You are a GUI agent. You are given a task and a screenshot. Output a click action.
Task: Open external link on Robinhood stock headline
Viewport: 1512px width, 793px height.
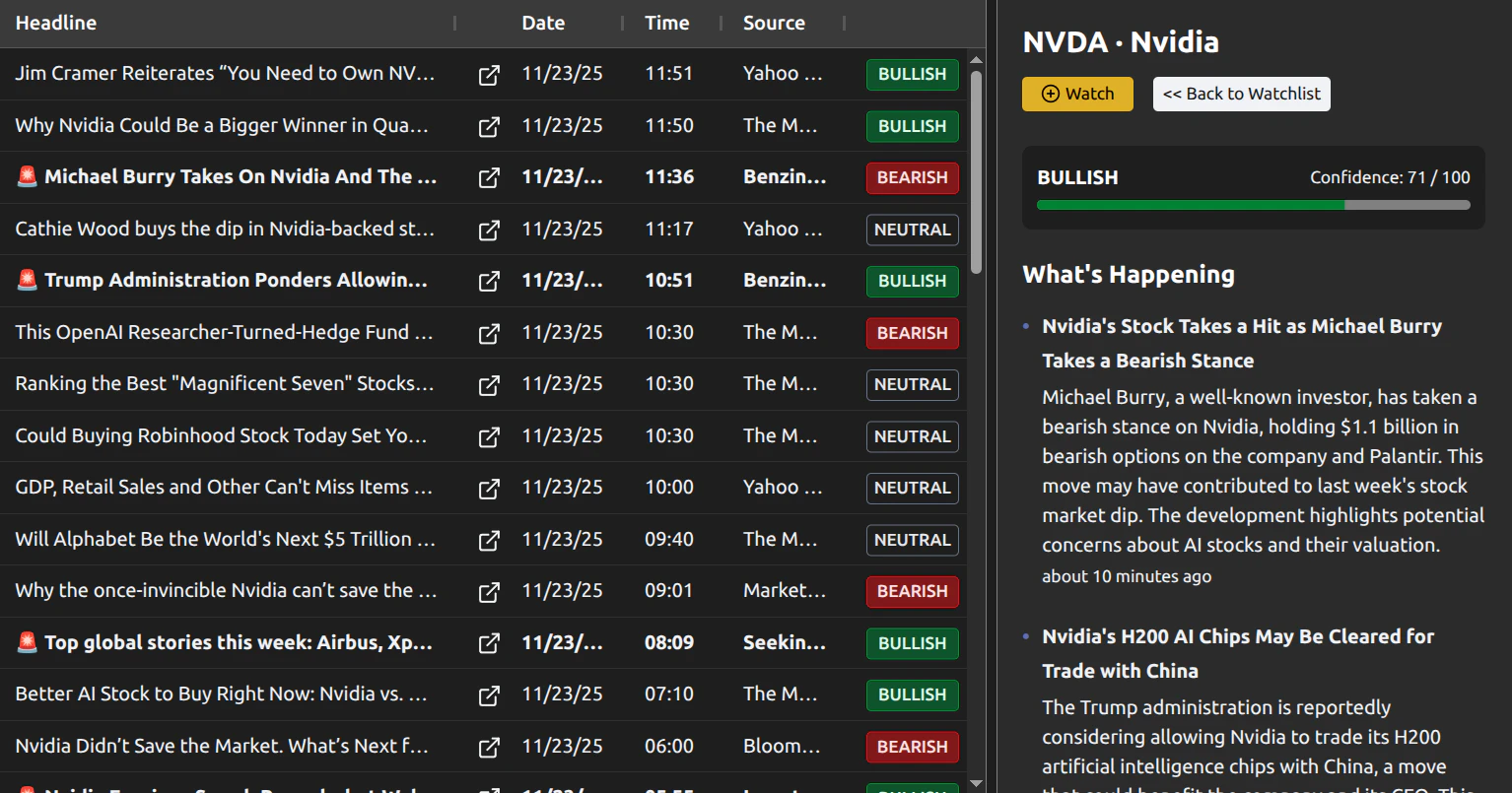(488, 436)
